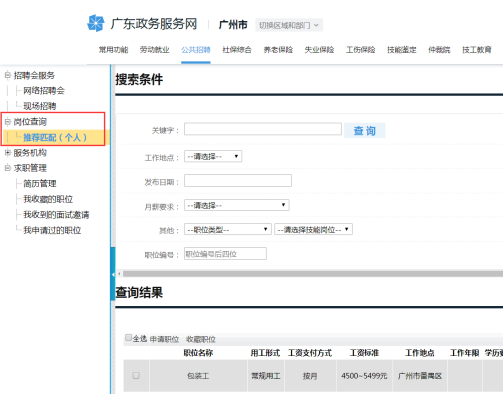Image resolution: width=504 pixels, height=394 pixels.
Task: Open the 技能鉴定 tab
Action: tap(402, 50)
